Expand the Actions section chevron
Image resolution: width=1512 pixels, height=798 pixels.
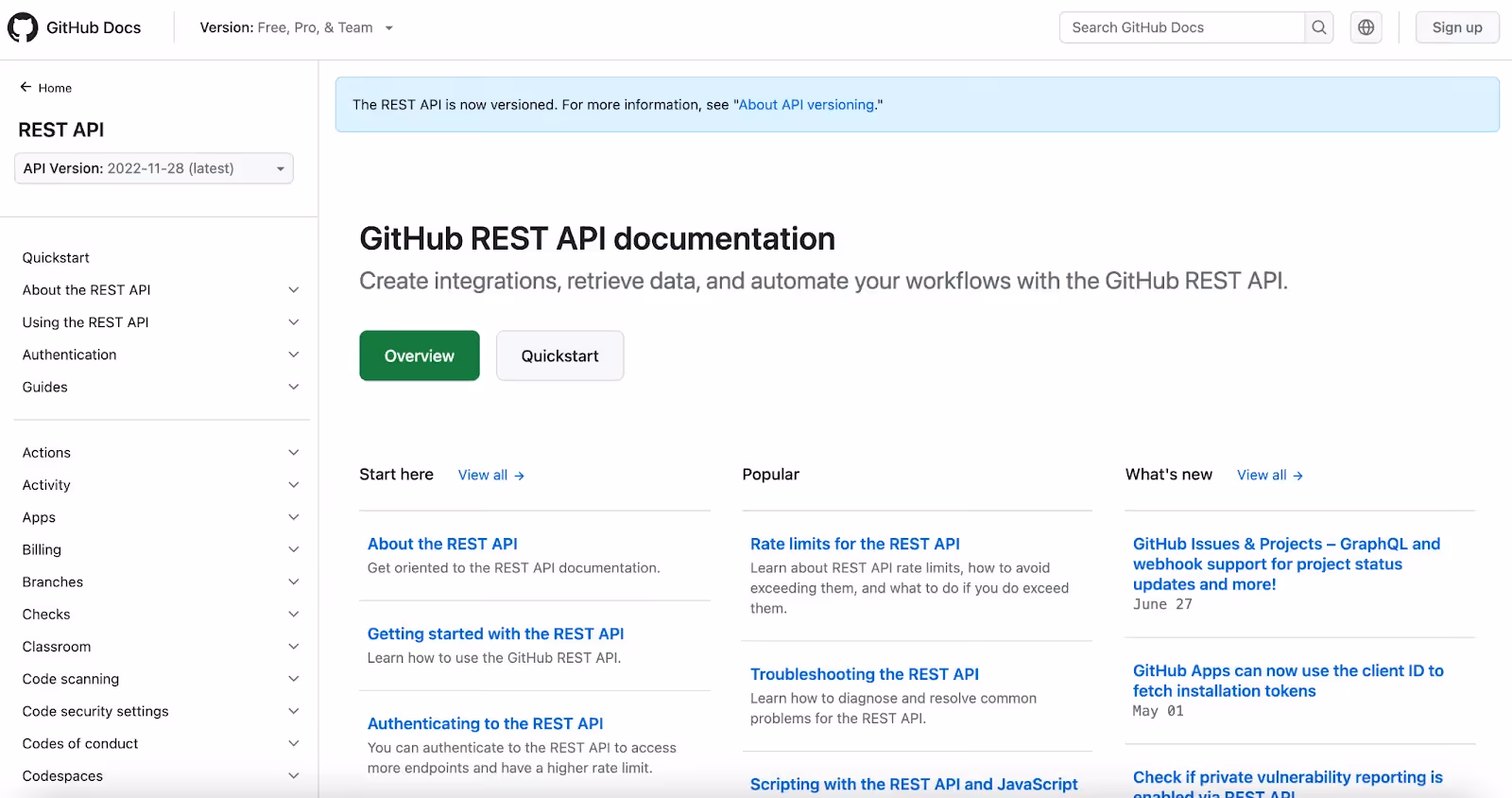294,453
